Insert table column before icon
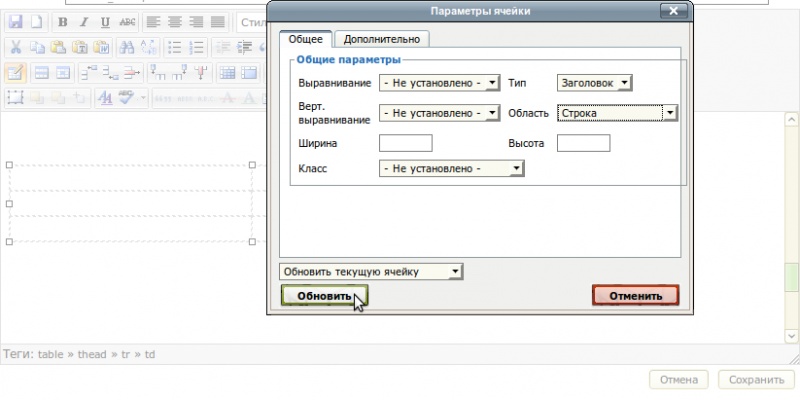Viewport: 800px width, 400px height. point(160,73)
